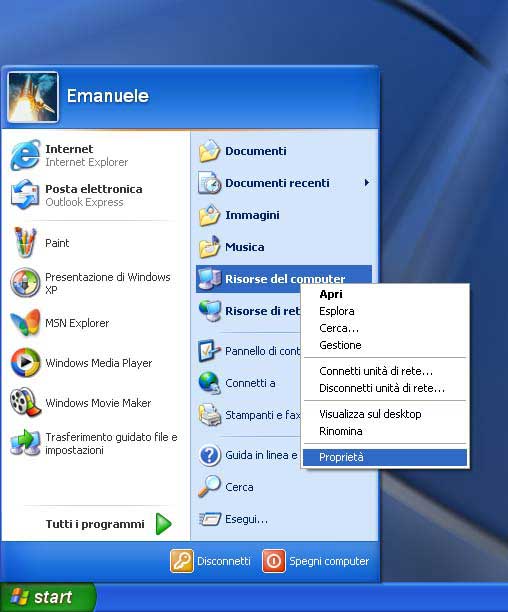Launch Outlook Express mail icon
Image resolution: width=508 pixels, height=612 pixels.
point(25,195)
